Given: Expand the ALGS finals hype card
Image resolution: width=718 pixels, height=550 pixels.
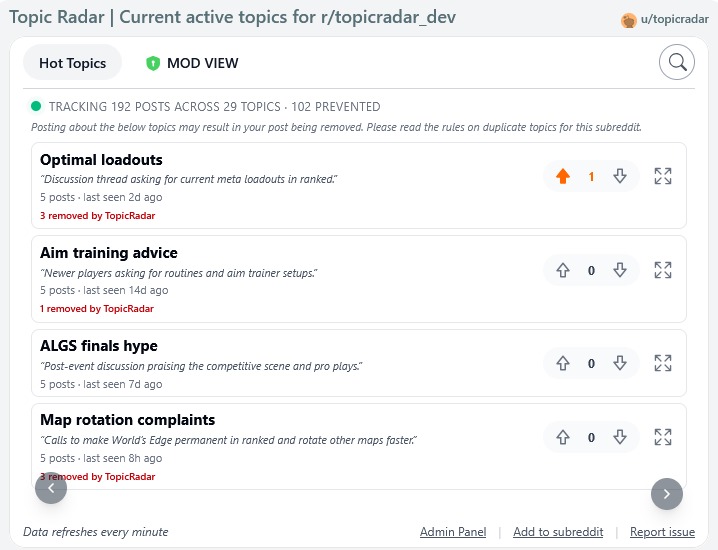Looking at the screenshot, I should pyautogui.click(x=663, y=363).
